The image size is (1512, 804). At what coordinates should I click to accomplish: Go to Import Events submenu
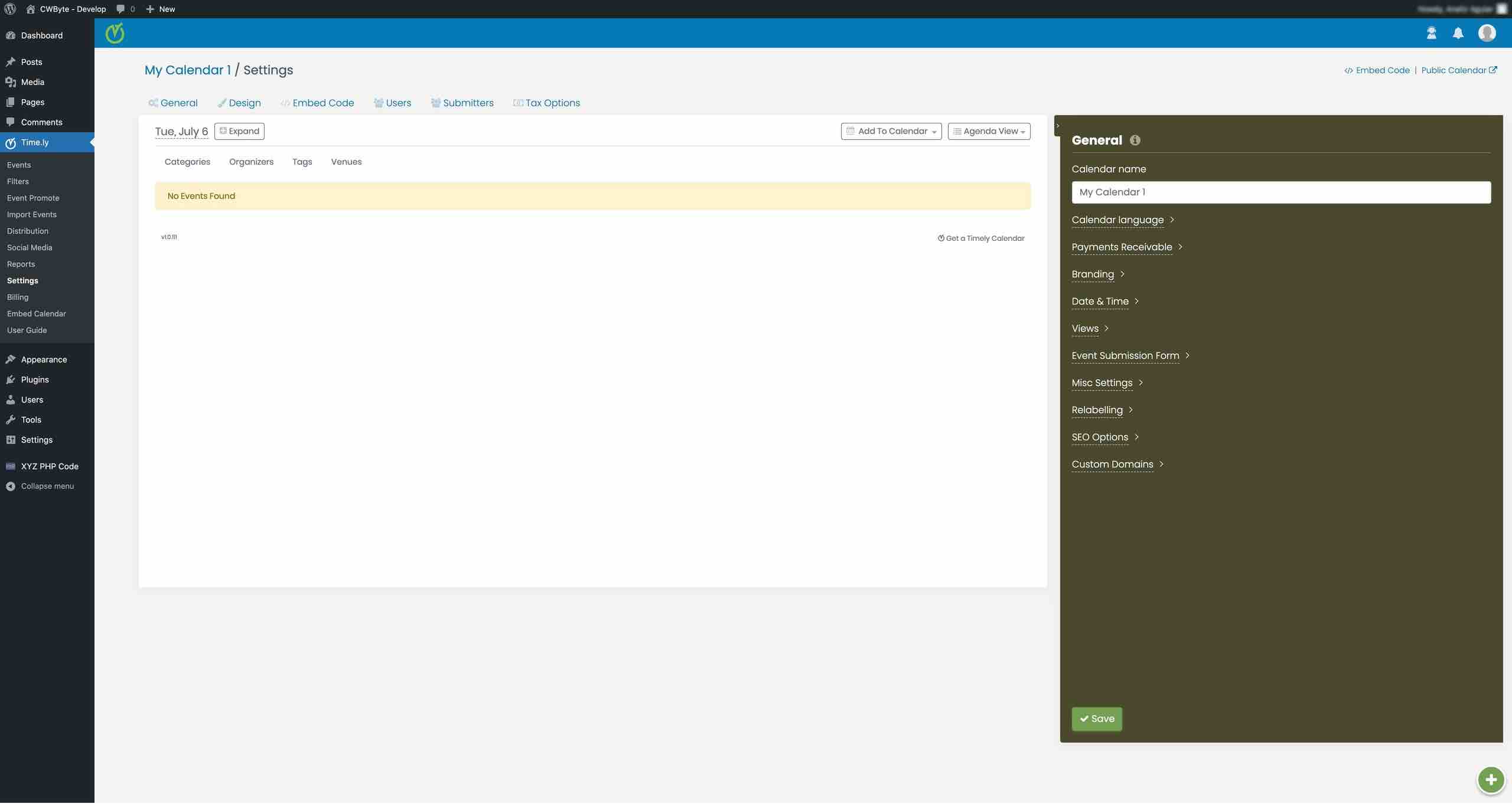pos(32,215)
